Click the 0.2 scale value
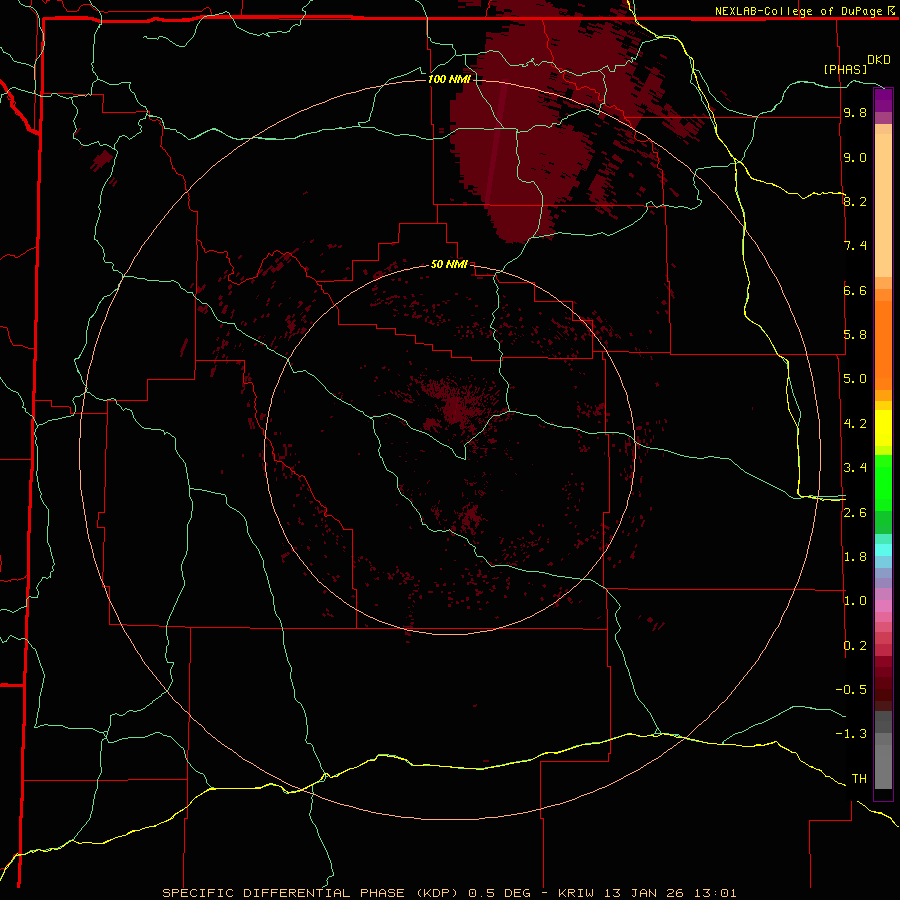This screenshot has height=900, width=900. (855, 646)
